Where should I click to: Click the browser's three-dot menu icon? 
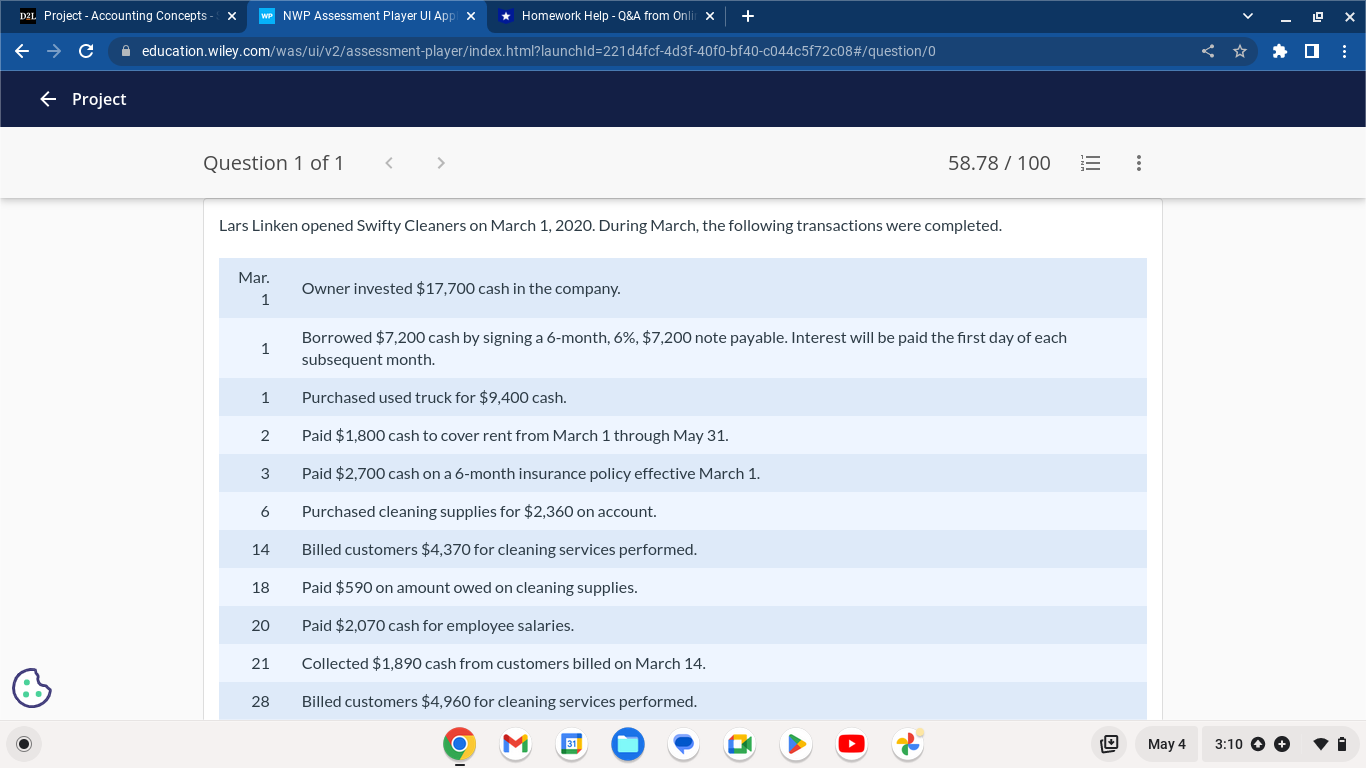[x=1345, y=50]
